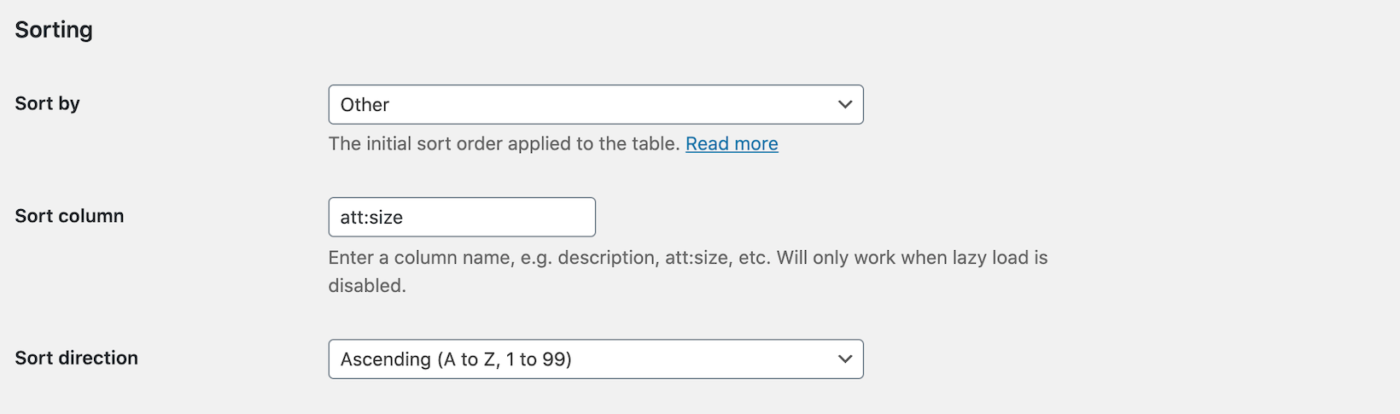Image resolution: width=1400 pixels, height=414 pixels.
Task: Open the Sort by dropdown
Action: coord(595,104)
